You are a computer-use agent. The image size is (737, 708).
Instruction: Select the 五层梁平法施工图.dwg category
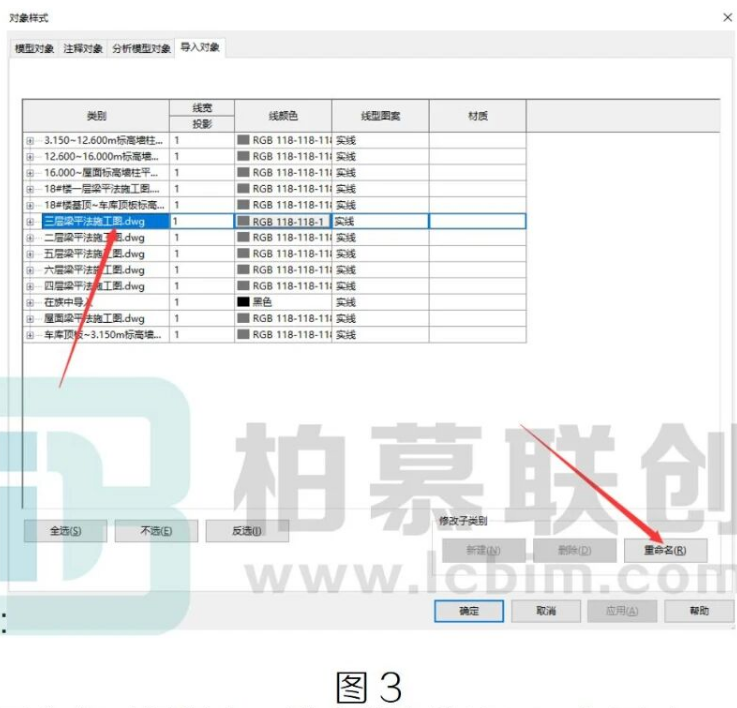[x=94, y=254]
